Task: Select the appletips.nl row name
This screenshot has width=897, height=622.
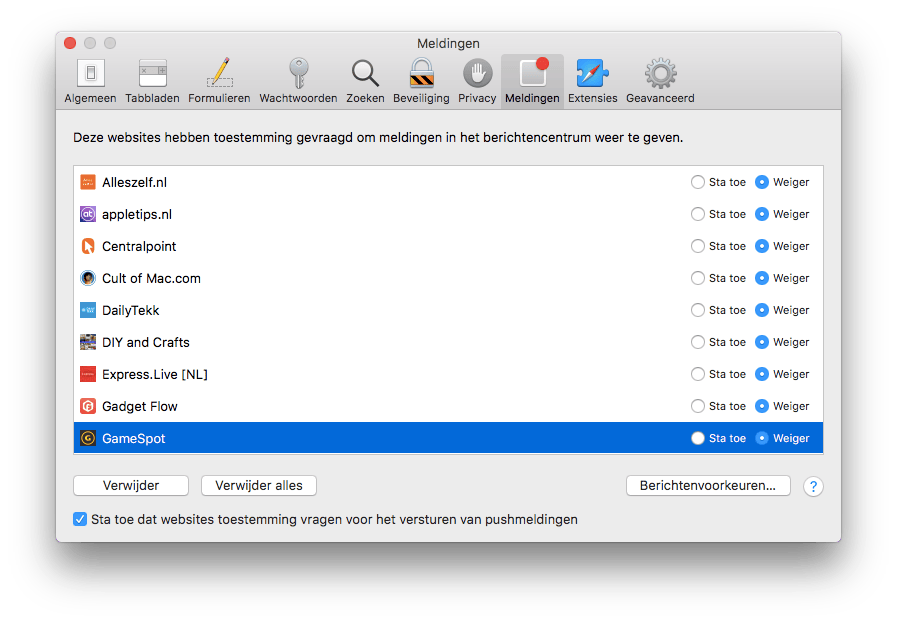Action: [x=137, y=215]
